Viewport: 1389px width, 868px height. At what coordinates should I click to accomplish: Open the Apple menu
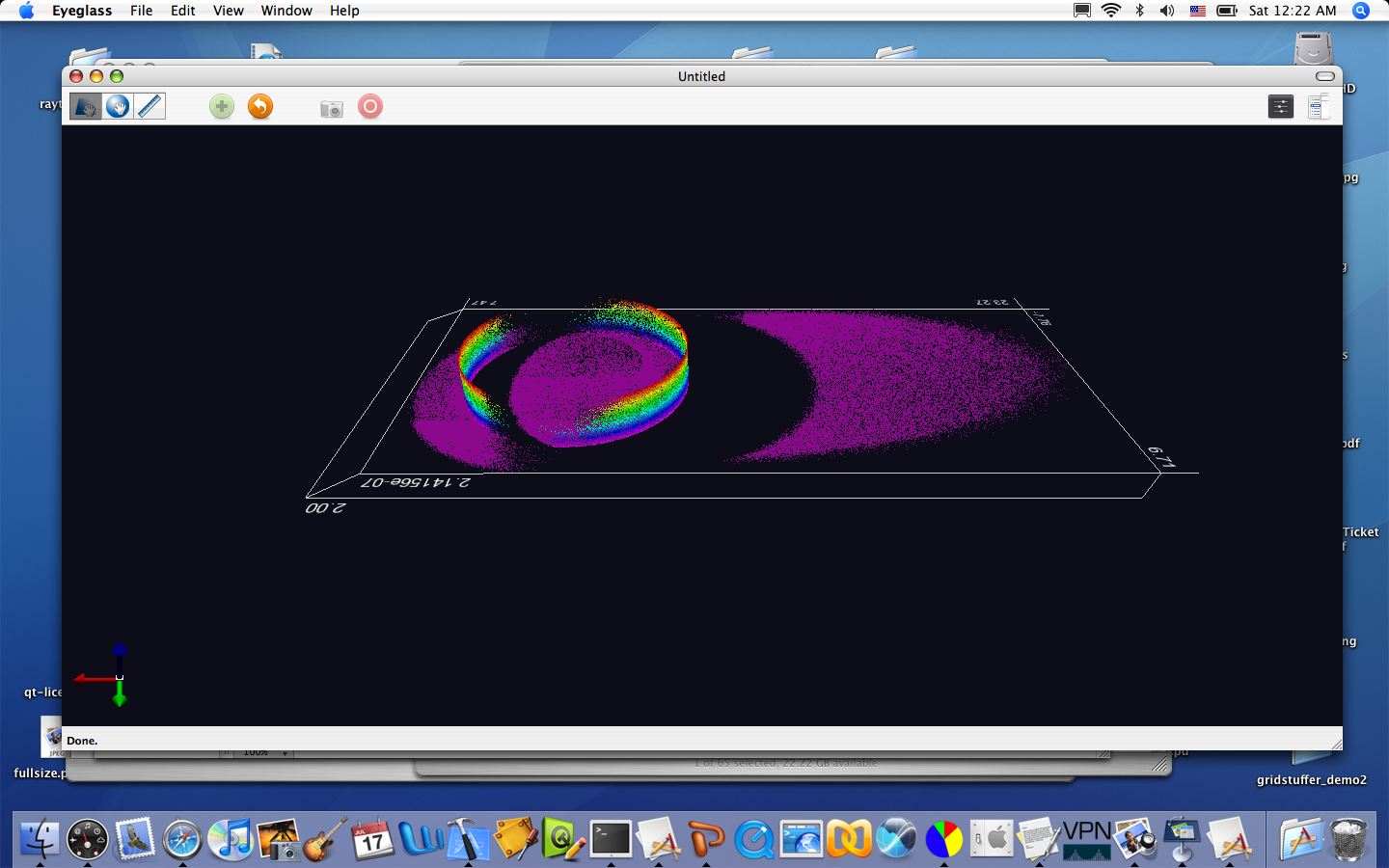pyautogui.click(x=26, y=11)
